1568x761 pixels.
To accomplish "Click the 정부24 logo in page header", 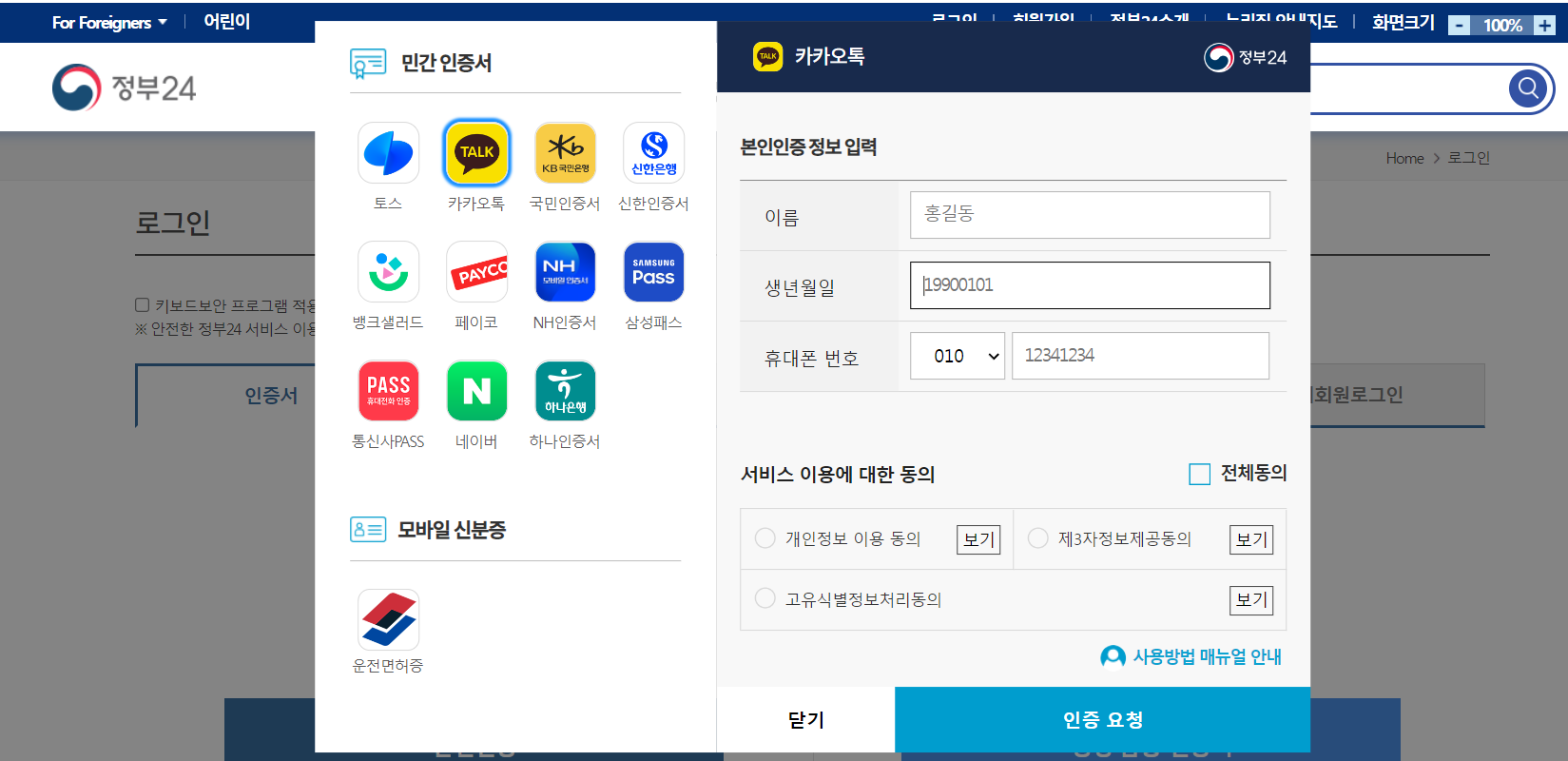I will [124, 88].
